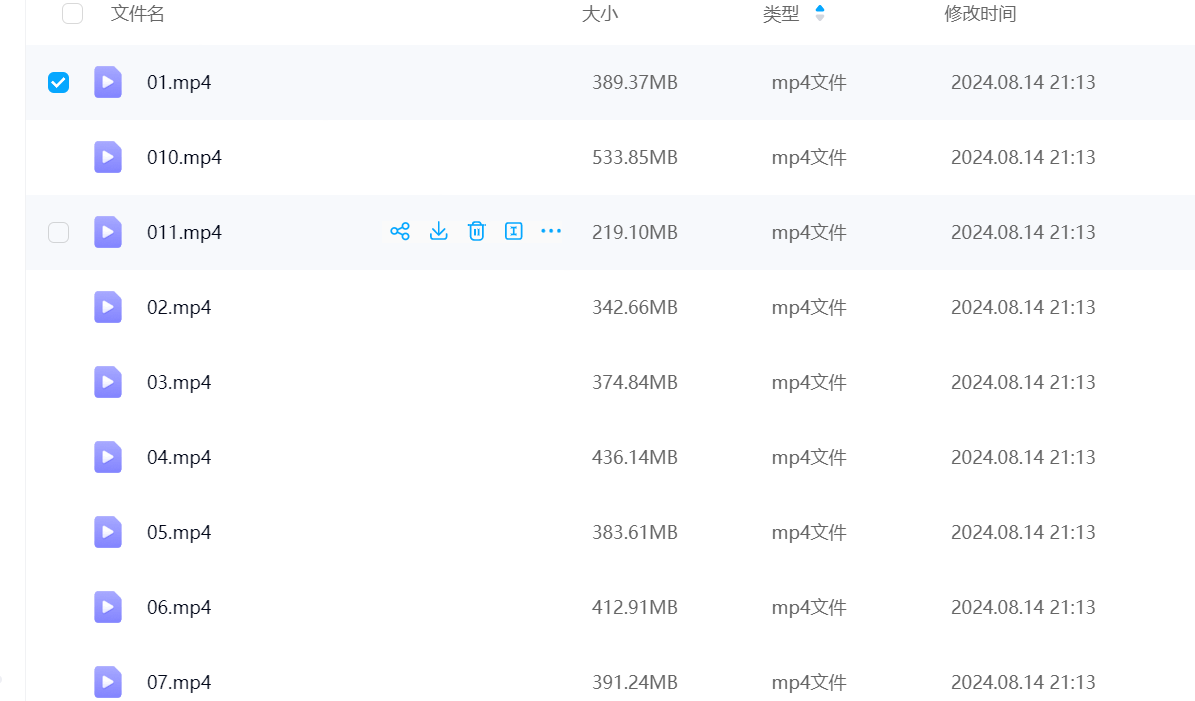Open the 05.mp4 file name link
This screenshot has height=701, width=1195.
pos(179,532)
